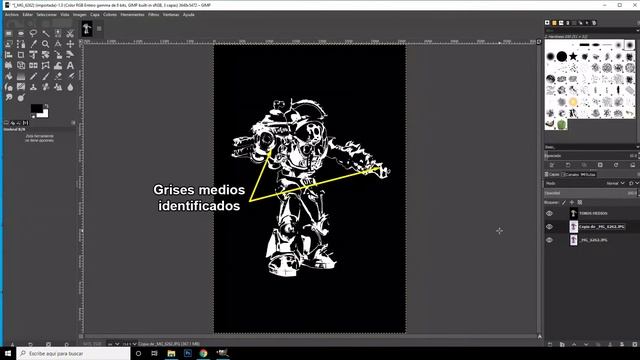The width and height of the screenshot is (640, 360).
Task: Select the Bucket Fill tool
Action: coord(9,76)
